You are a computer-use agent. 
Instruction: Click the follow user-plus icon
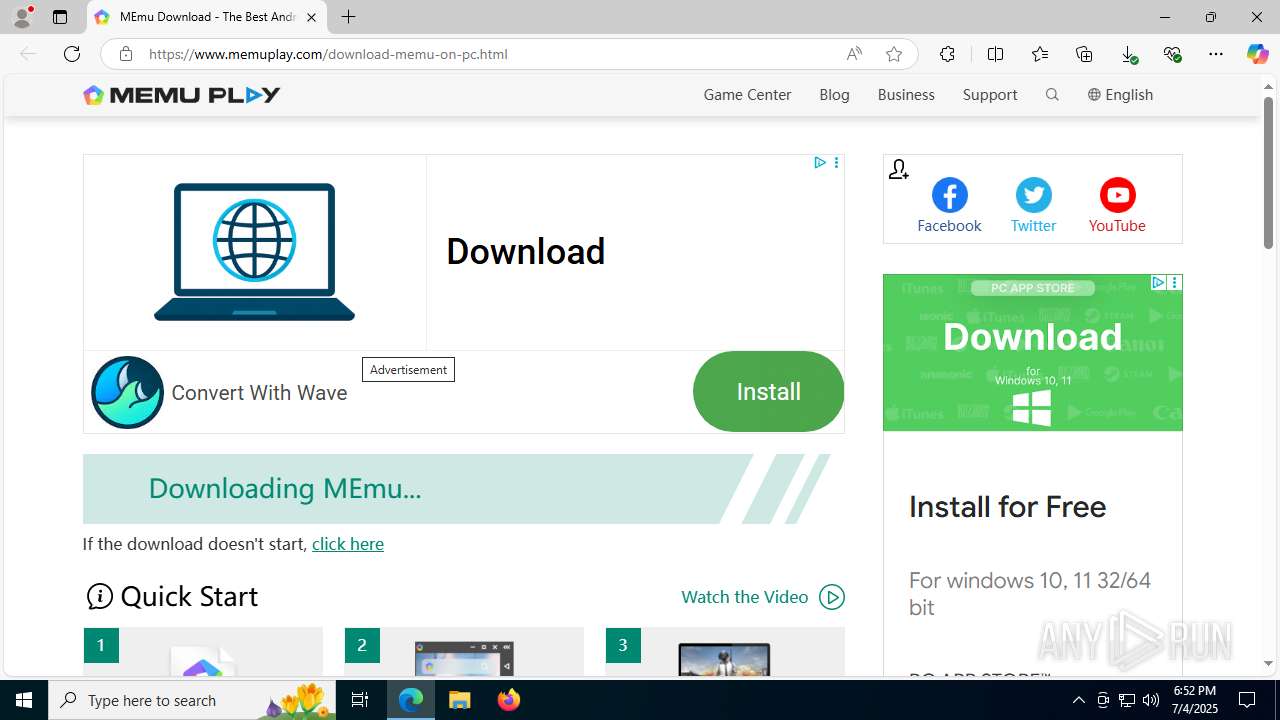898,170
